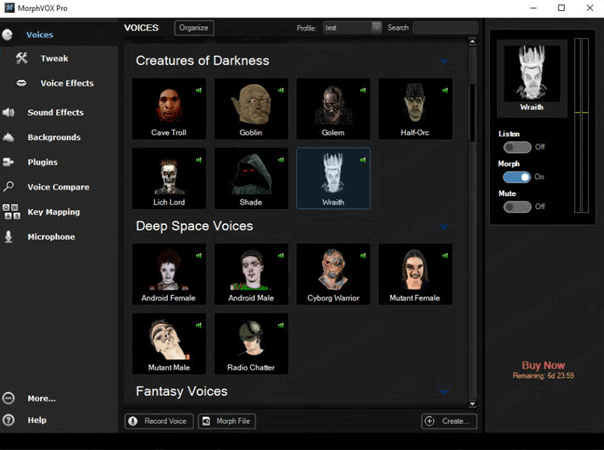The height and width of the screenshot is (450, 604).
Task: Select the Golem voice
Action: 333,109
